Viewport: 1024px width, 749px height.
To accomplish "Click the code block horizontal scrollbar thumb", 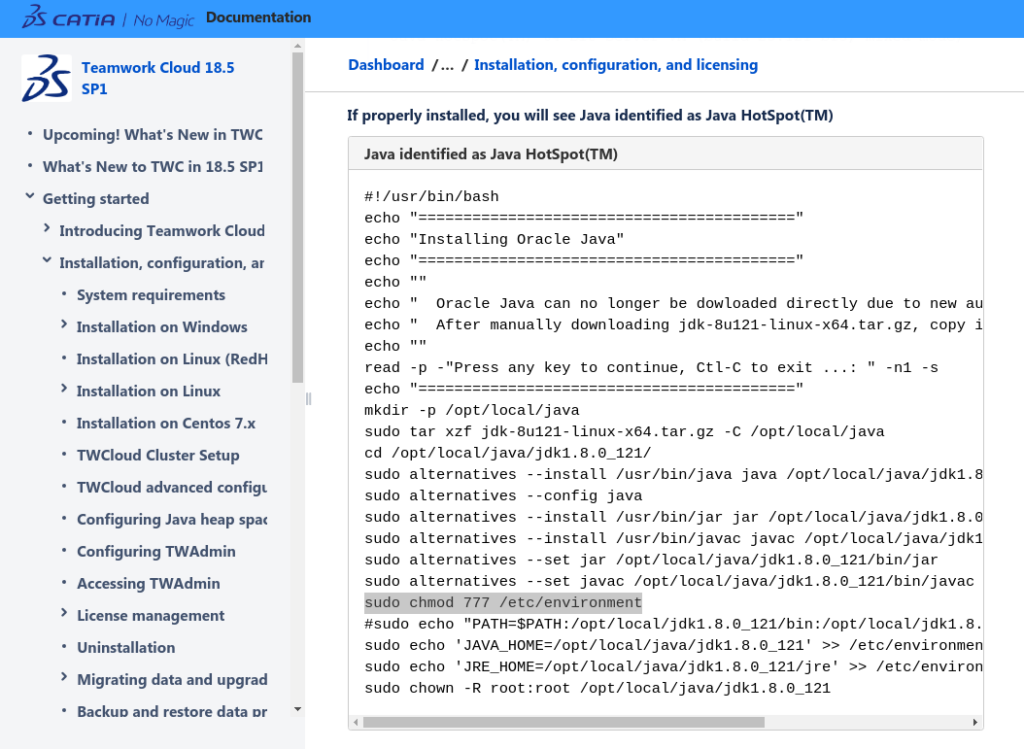I will click(x=564, y=722).
